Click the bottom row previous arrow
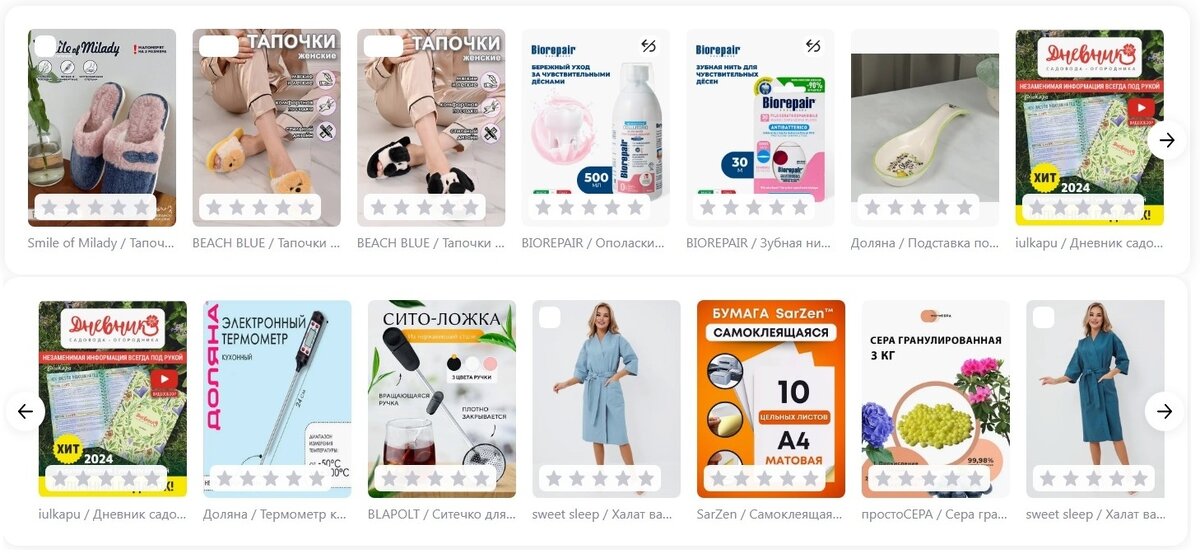 25,411
